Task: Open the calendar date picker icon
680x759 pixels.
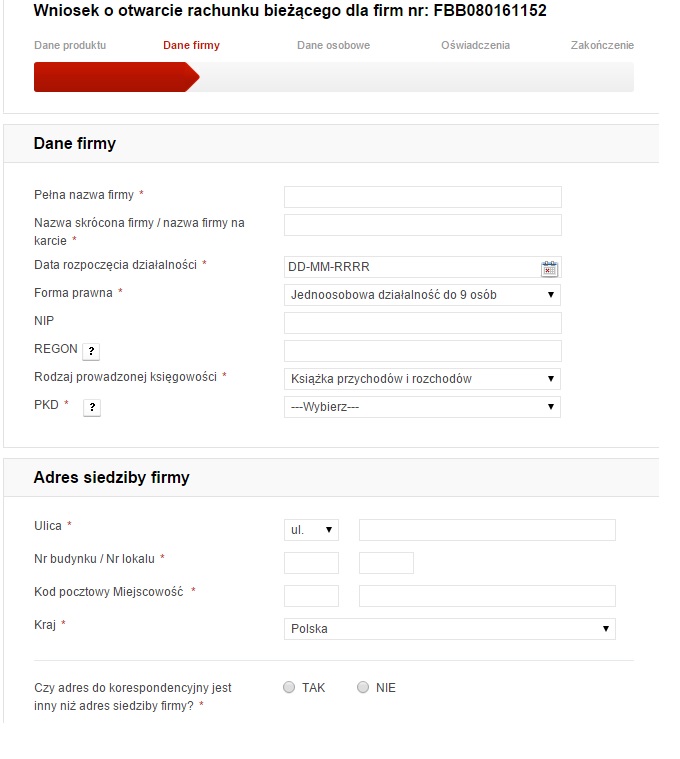Action: click(549, 269)
